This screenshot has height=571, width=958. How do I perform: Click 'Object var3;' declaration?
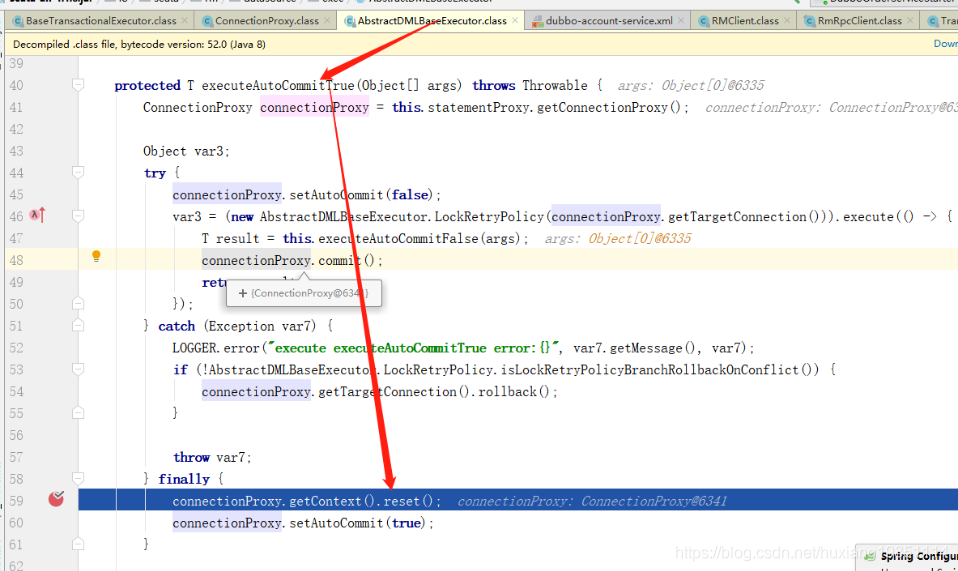pyautogui.click(x=186, y=151)
